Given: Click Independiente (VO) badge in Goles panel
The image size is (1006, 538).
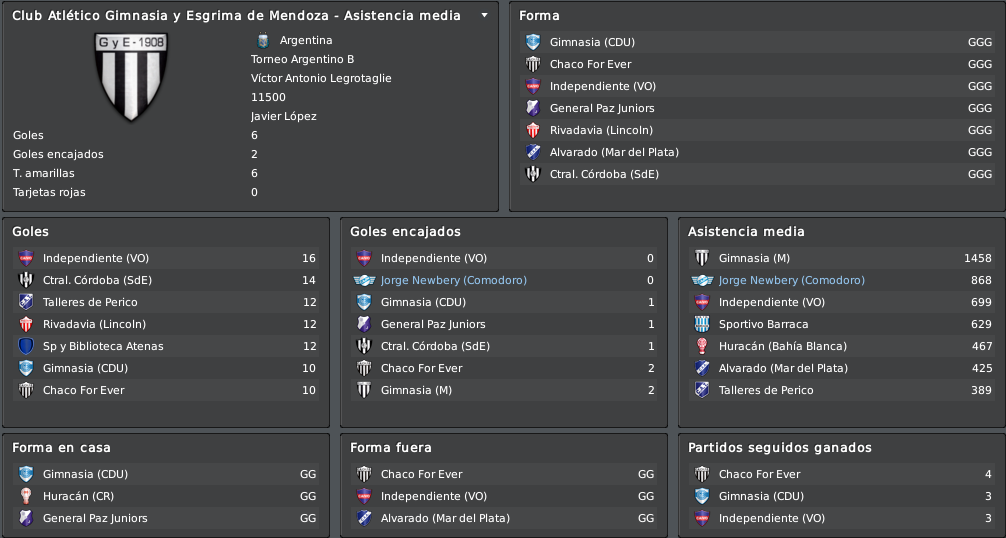Looking at the screenshot, I should pos(26,258).
